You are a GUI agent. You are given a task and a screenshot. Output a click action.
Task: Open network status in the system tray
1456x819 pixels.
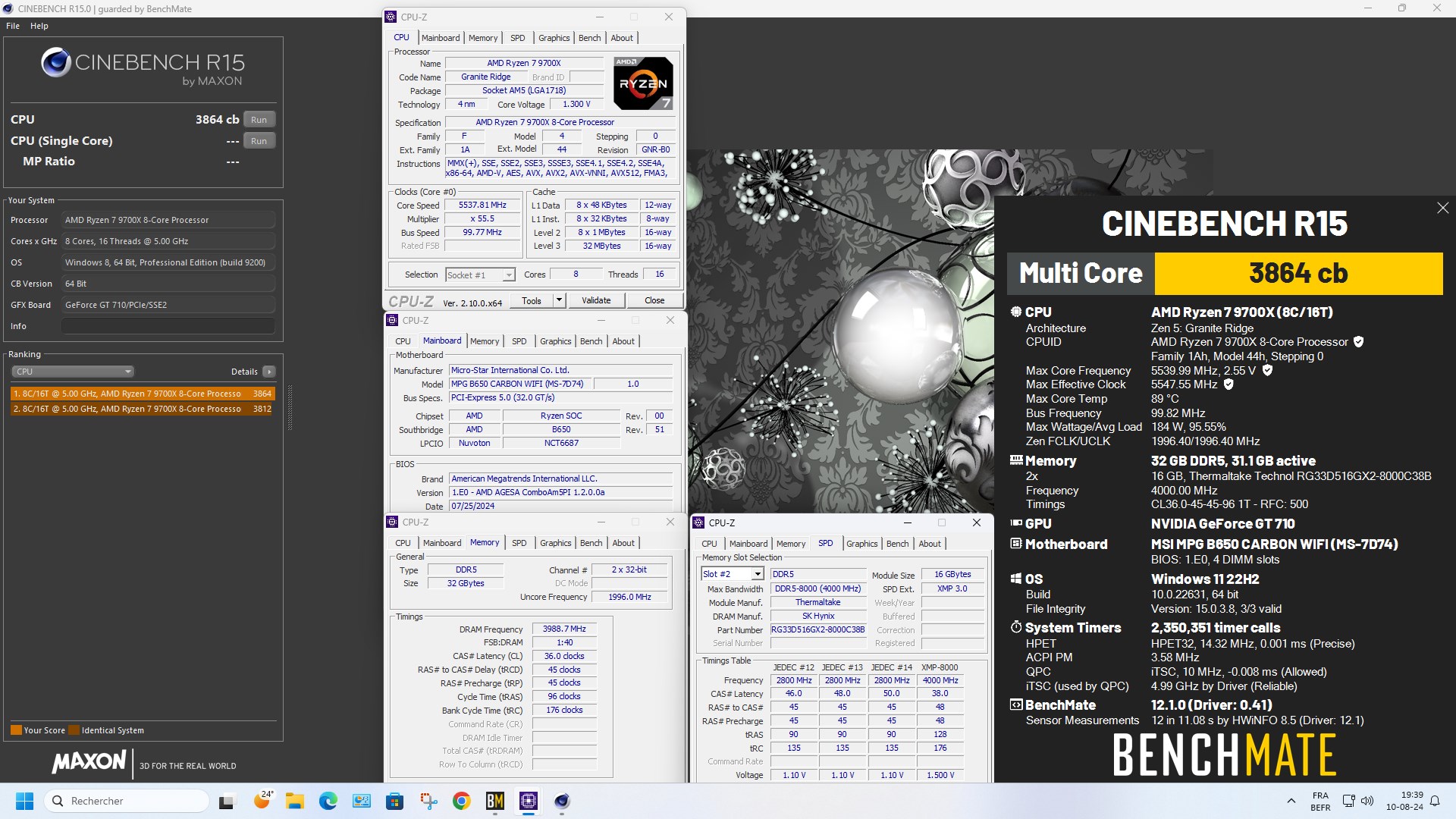click(x=1348, y=801)
